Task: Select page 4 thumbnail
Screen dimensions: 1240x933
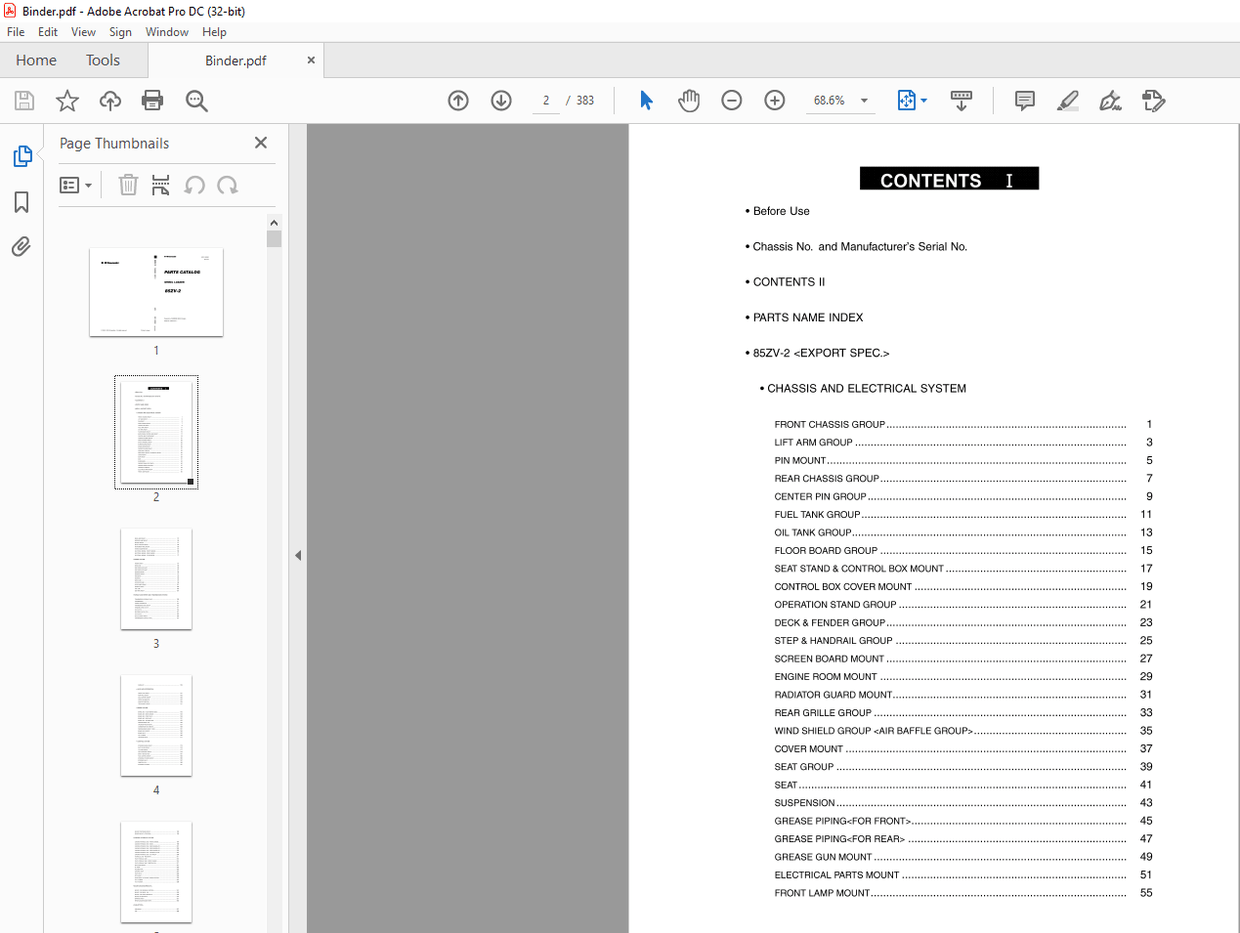Action: (156, 725)
